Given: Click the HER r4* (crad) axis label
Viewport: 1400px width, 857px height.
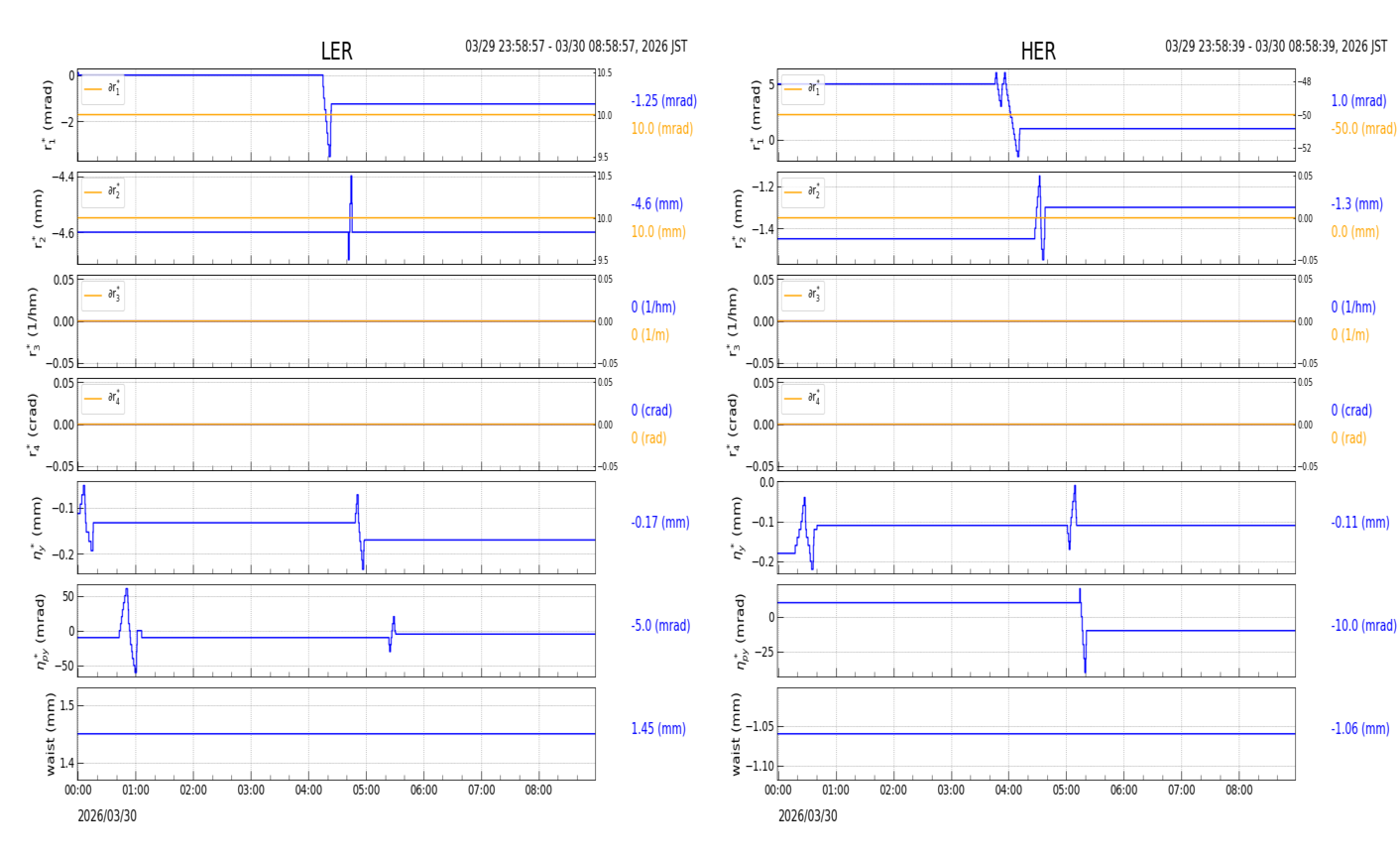Looking at the screenshot, I should click(x=732, y=425).
